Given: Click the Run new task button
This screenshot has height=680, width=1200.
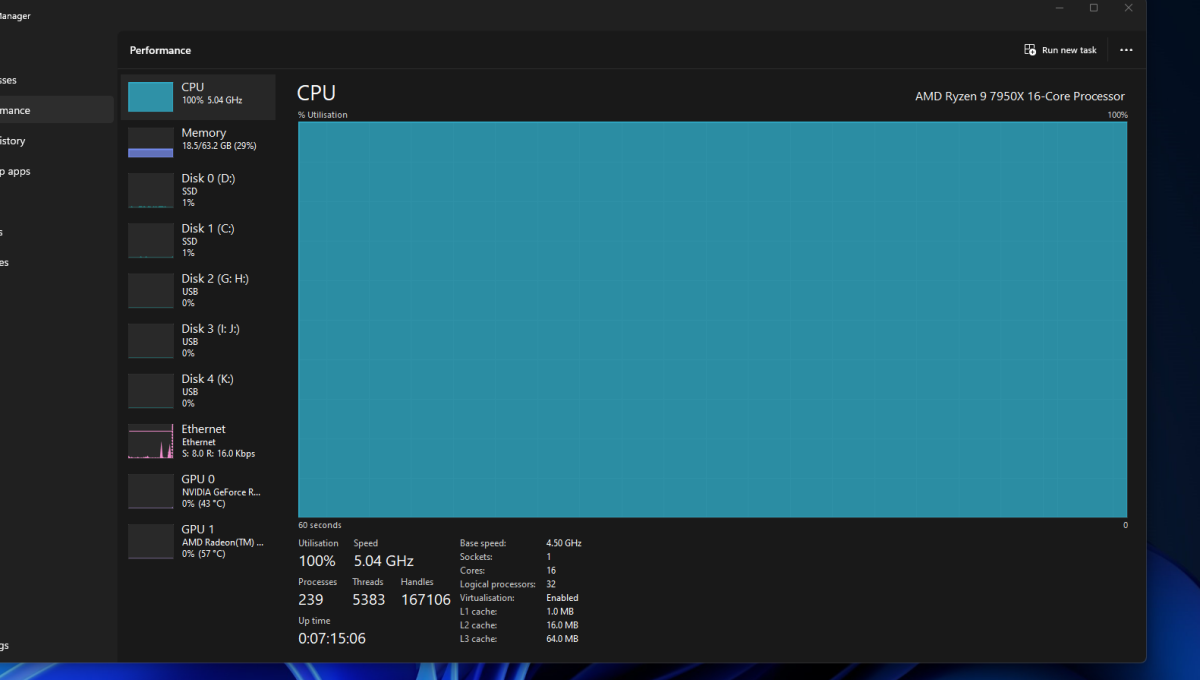Looking at the screenshot, I should 1060,49.
